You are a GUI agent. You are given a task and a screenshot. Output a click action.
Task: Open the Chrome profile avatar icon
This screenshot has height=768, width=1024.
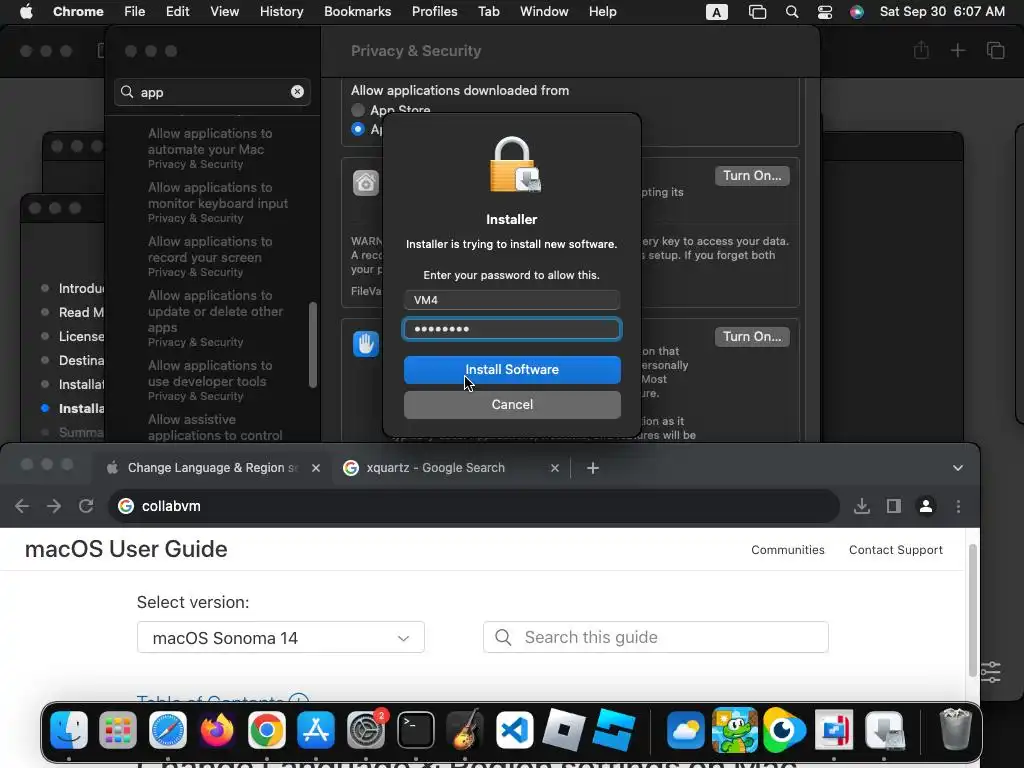click(x=926, y=506)
